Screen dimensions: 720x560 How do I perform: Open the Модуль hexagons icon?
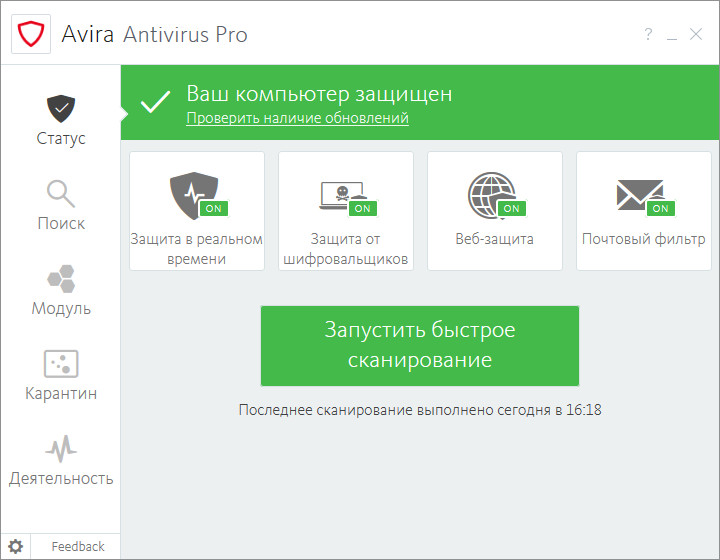[61, 277]
